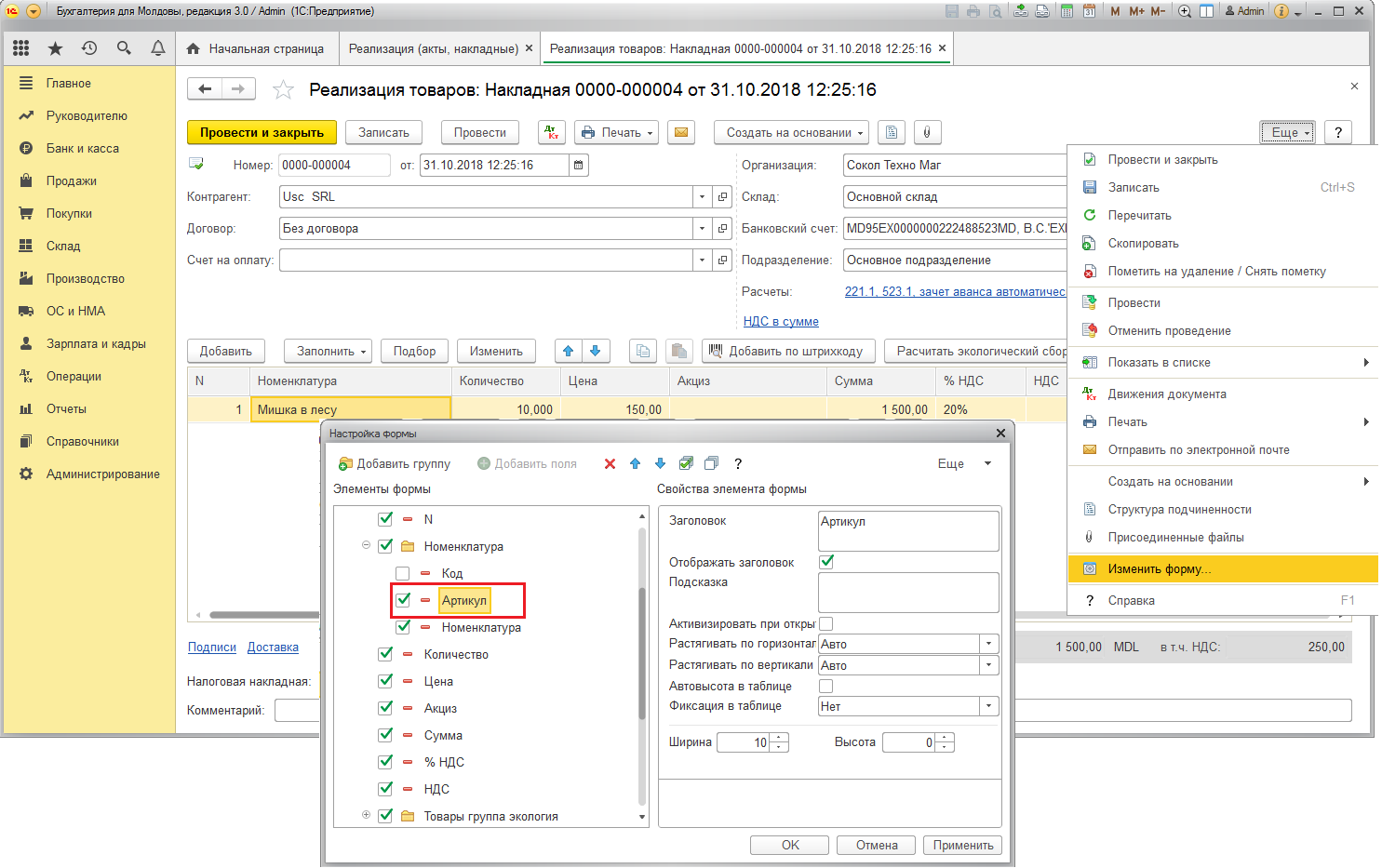The height and width of the screenshot is (868, 1382).
Task: Switch to Начальная страница tab
Action: 255,48
